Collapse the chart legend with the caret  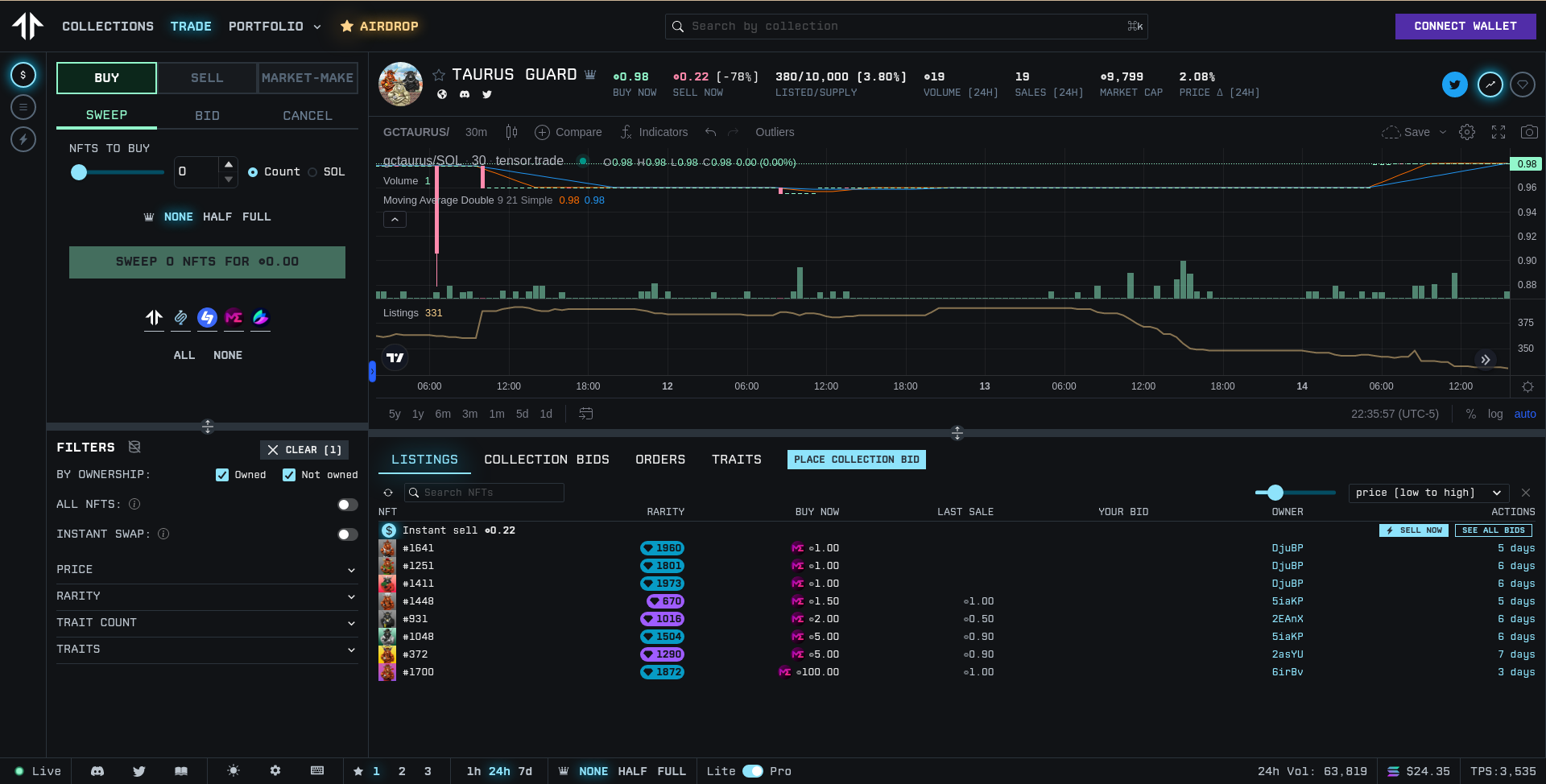[395, 220]
